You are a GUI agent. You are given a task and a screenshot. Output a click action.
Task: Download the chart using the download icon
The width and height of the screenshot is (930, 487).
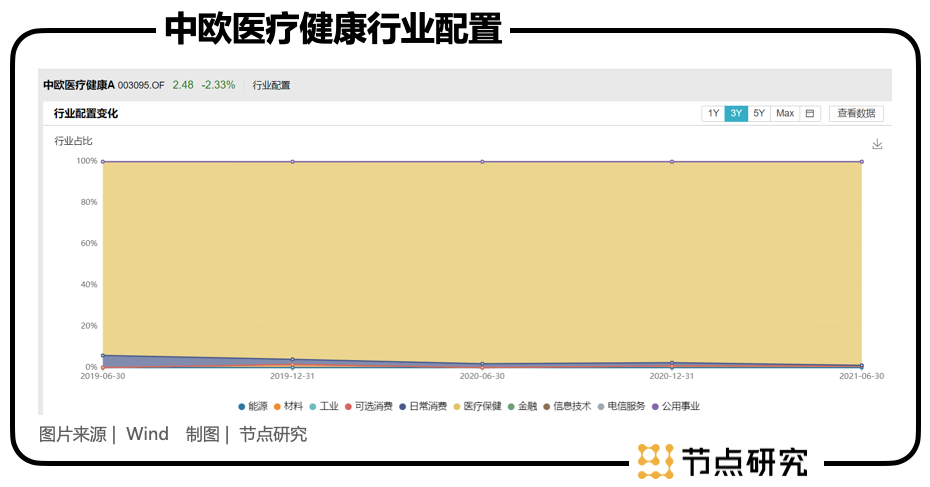(877, 144)
